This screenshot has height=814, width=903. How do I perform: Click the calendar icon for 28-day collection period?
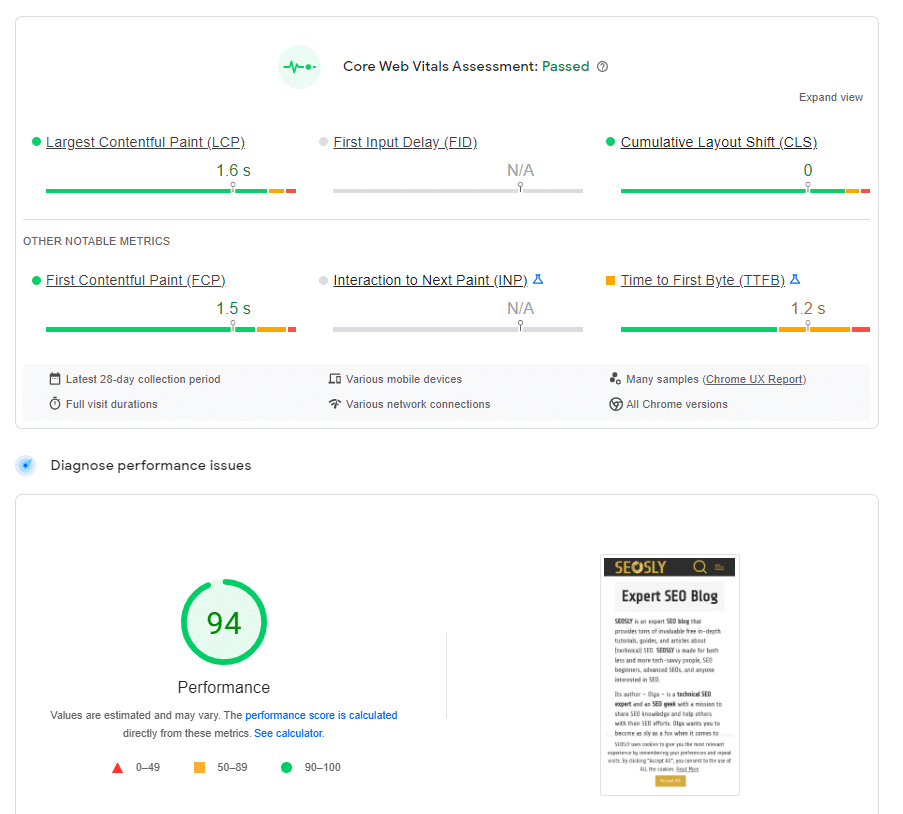click(x=54, y=379)
